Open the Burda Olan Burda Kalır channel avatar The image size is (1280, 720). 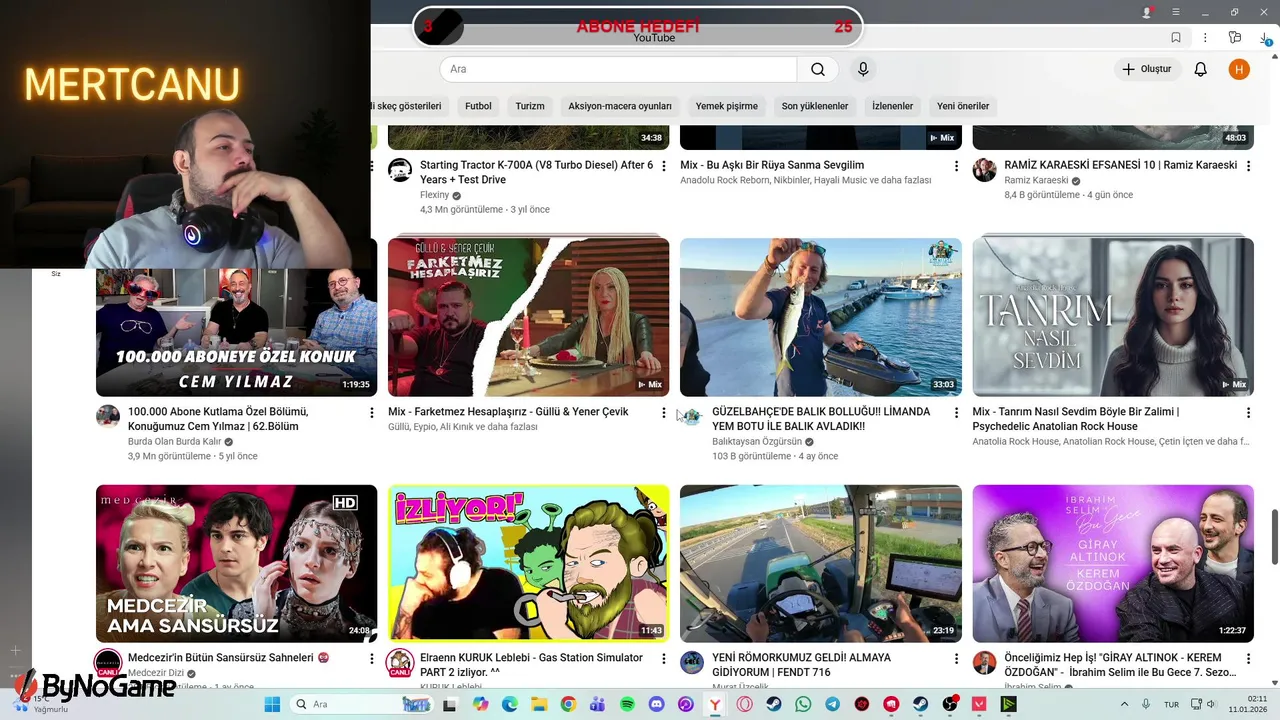[x=108, y=416]
